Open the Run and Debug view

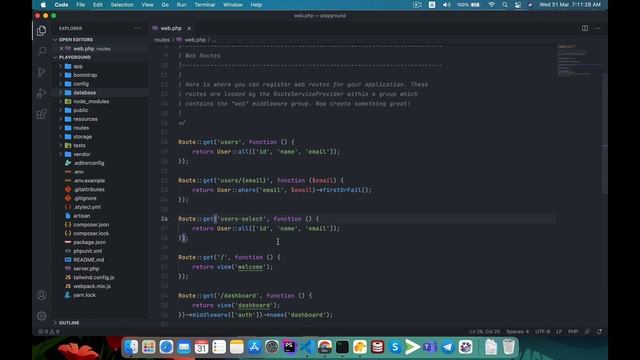click(42, 93)
